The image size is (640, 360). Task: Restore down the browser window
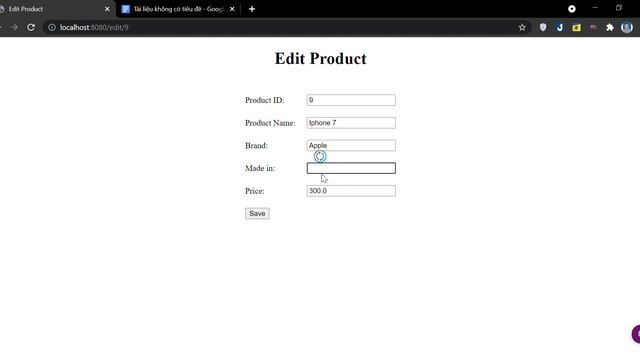(x=619, y=8)
